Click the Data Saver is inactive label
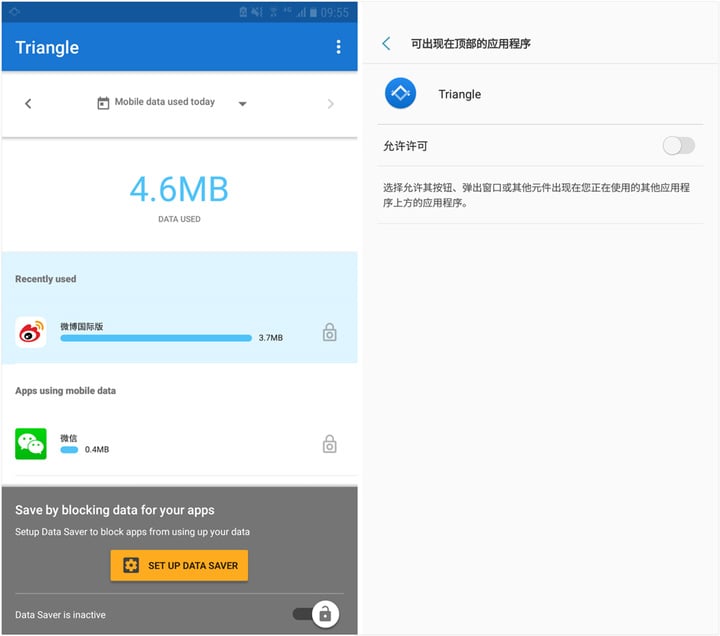This screenshot has width=720, height=636. [60, 615]
